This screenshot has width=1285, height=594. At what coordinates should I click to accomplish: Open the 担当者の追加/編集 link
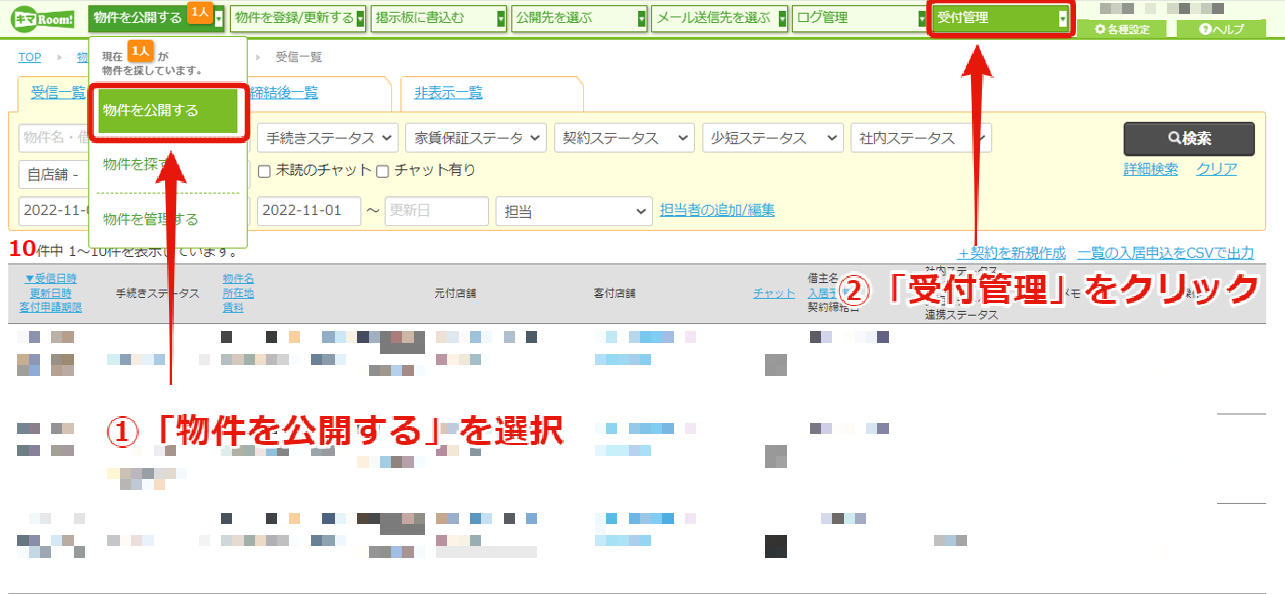coord(717,210)
